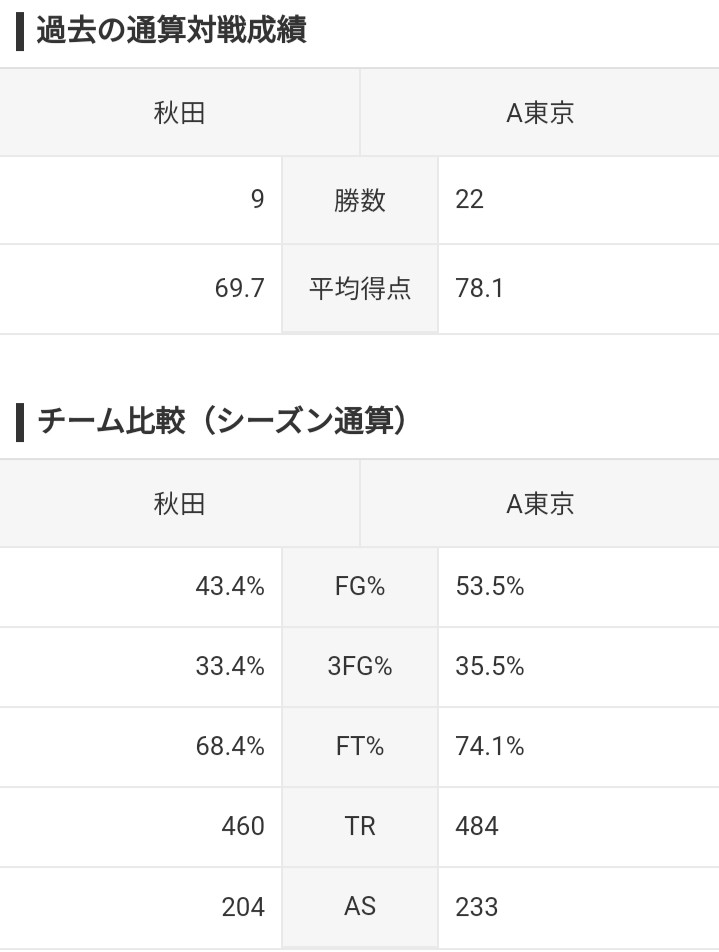719x952 pixels.
Task: Select A Tokyo's 233 assists value
Action: (x=477, y=907)
